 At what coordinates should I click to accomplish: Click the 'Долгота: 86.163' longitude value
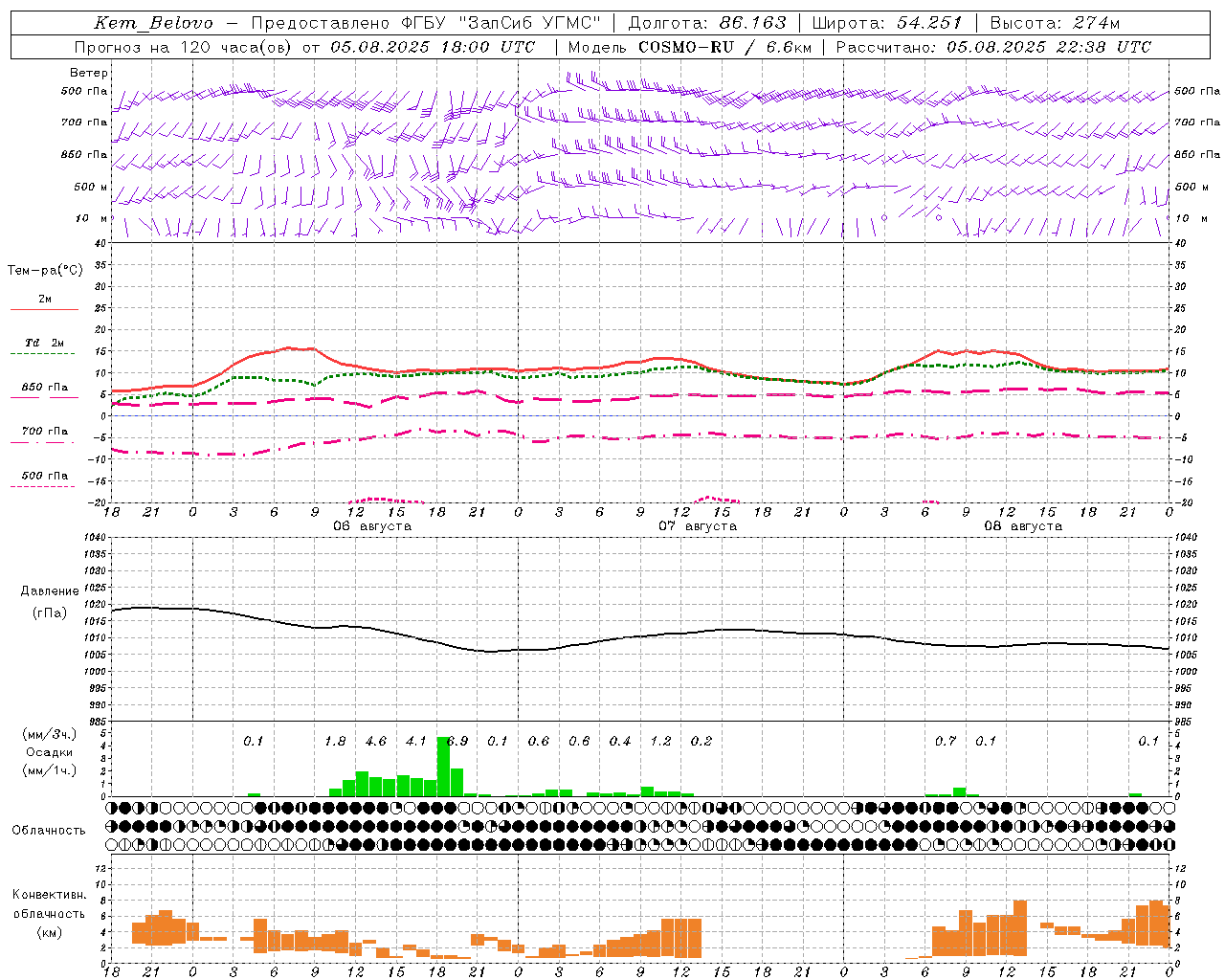(x=707, y=23)
